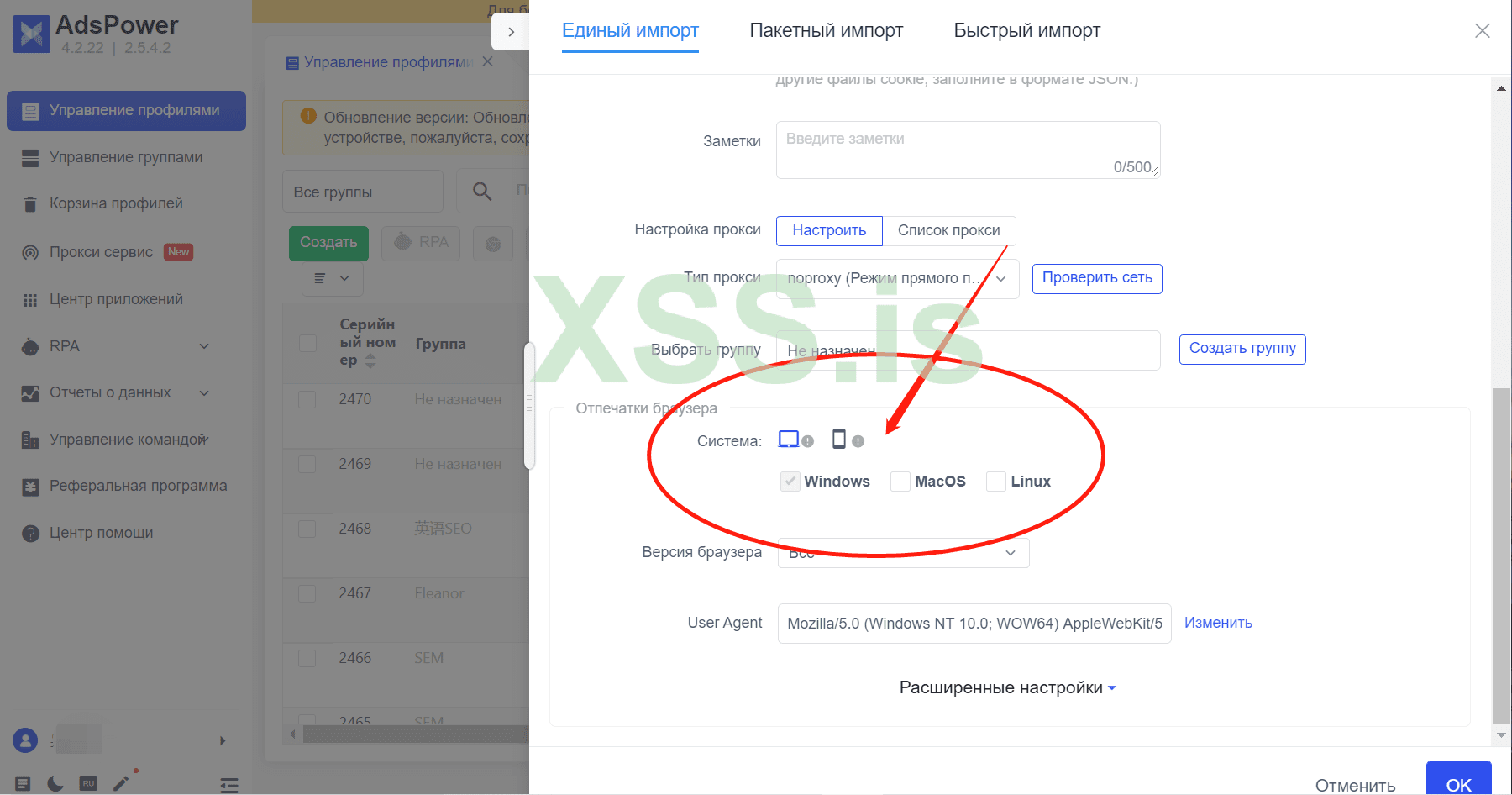The height and width of the screenshot is (795, 1512).
Task: Click the Проверить сеть button
Action: (x=1097, y=278)
